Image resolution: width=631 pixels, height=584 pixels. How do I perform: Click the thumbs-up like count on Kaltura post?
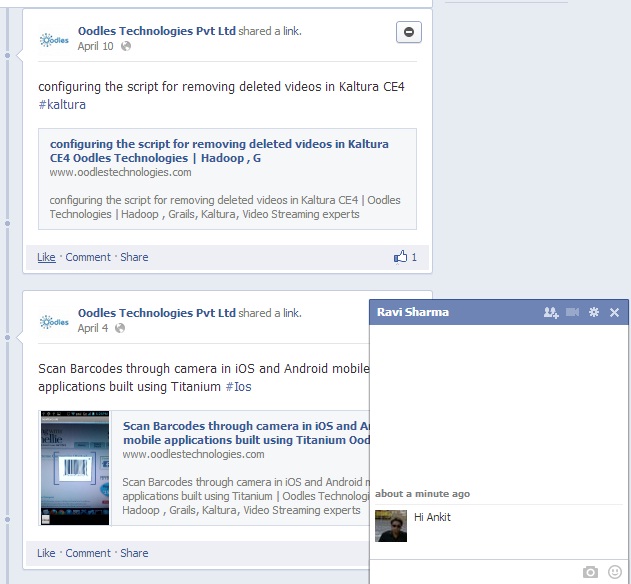click(x=405, y=257)
